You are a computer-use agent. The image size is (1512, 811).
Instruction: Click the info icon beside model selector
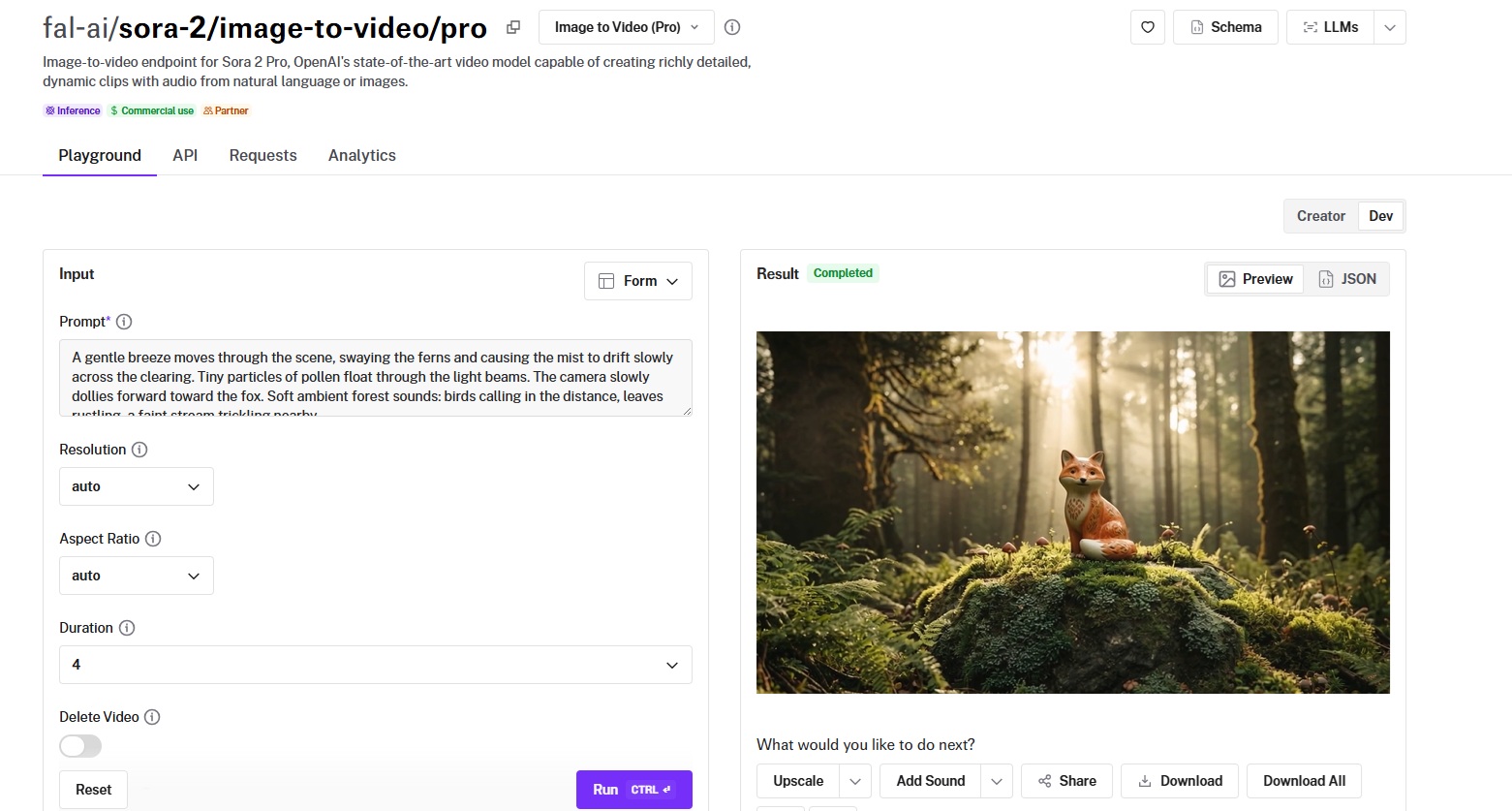click(x=732, y=27)
